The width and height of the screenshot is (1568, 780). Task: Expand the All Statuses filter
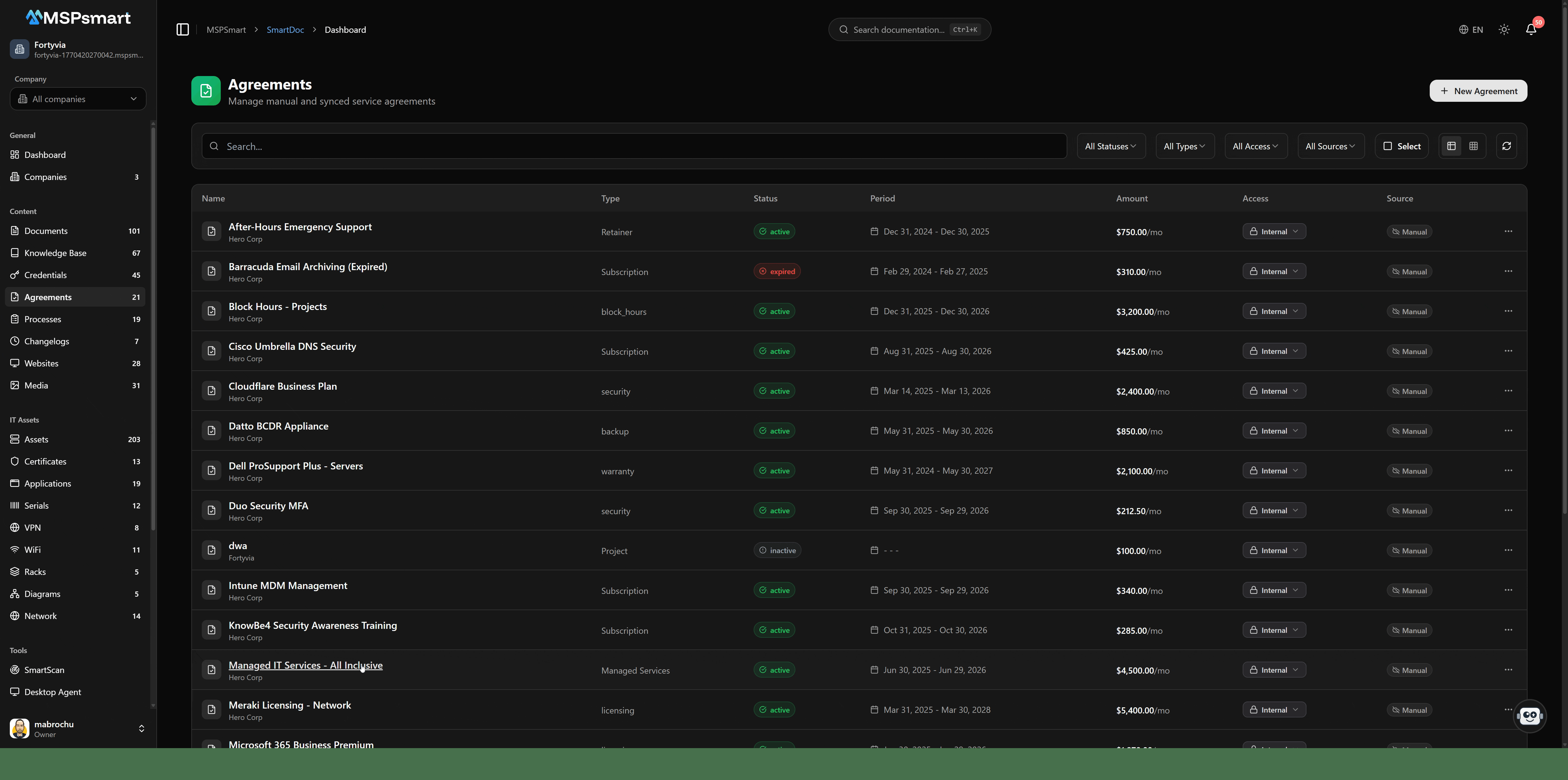(1111, 146)
